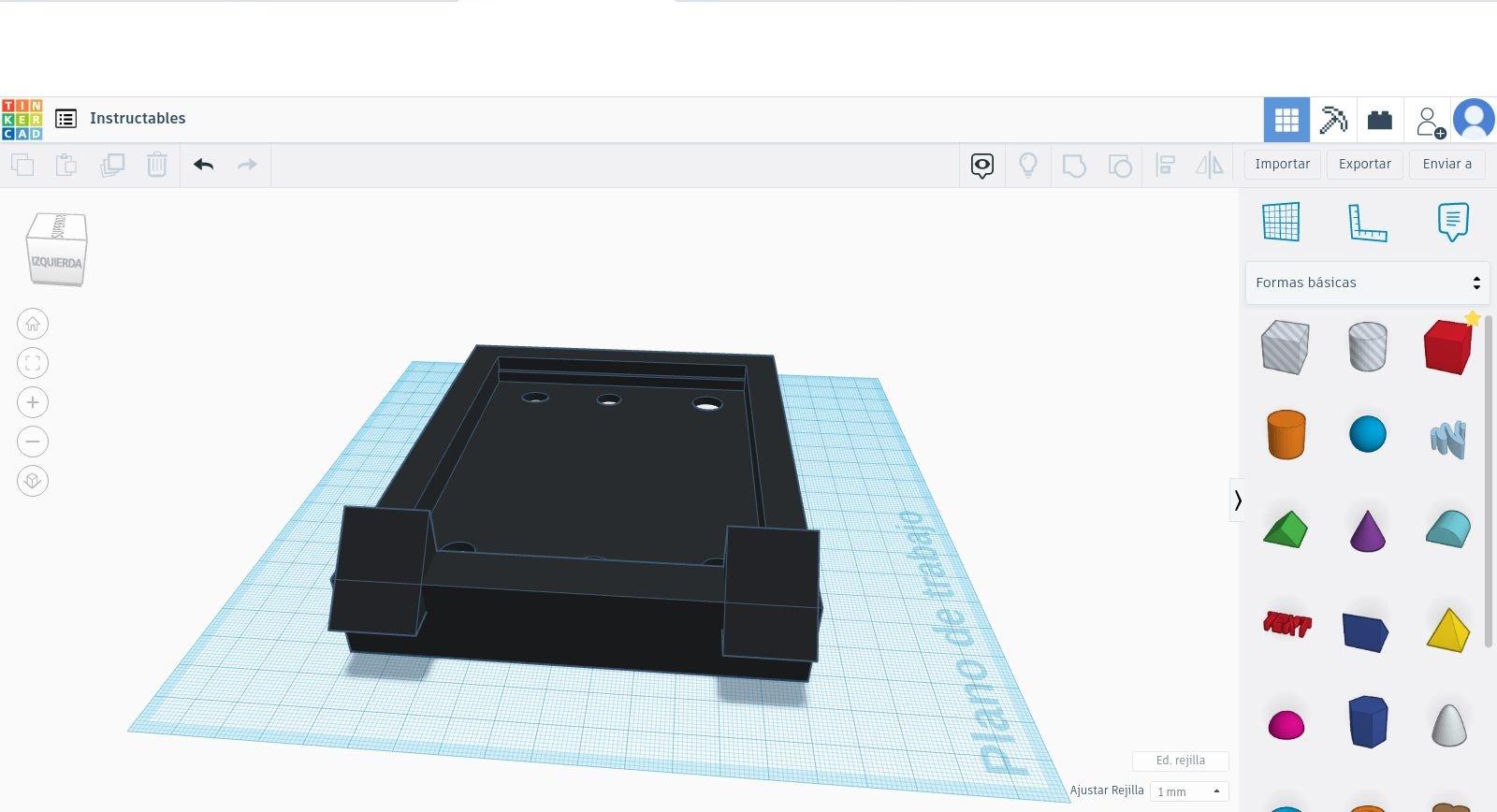Open the Tinkercad logo home link
This screenshot has width=1497, height=812.
tap(22, 119)
